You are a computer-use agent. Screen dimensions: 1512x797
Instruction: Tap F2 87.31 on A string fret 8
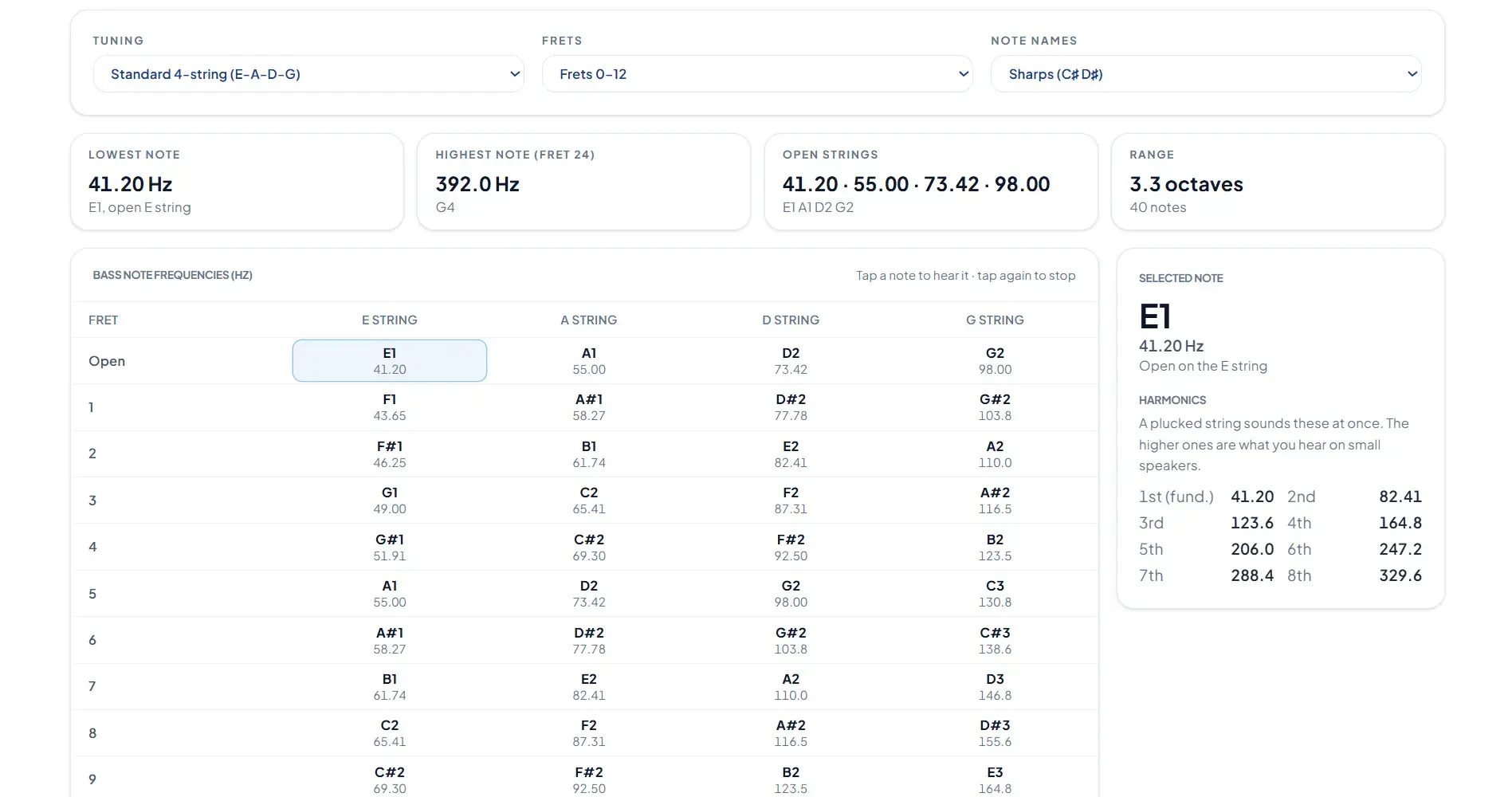click(589, 733)
